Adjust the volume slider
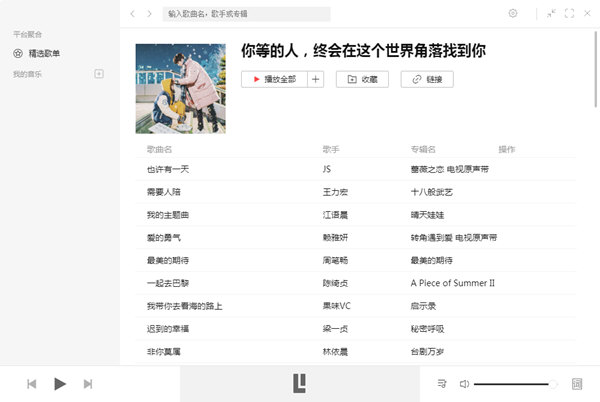This screenshot has height=402, width=600. click(x=516, y=384)
